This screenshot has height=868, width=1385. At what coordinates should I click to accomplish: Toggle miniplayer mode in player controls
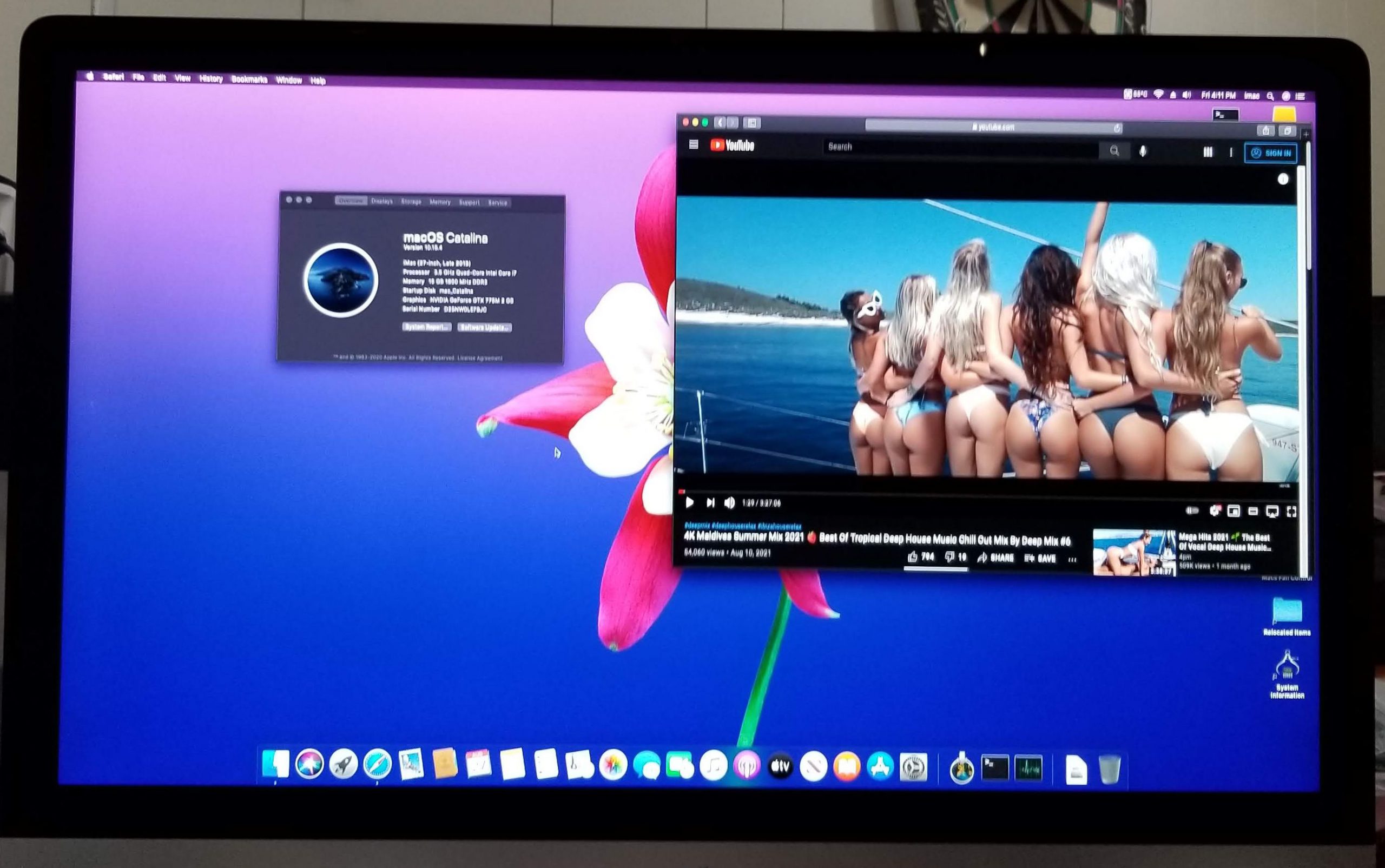pos(1234,511)
